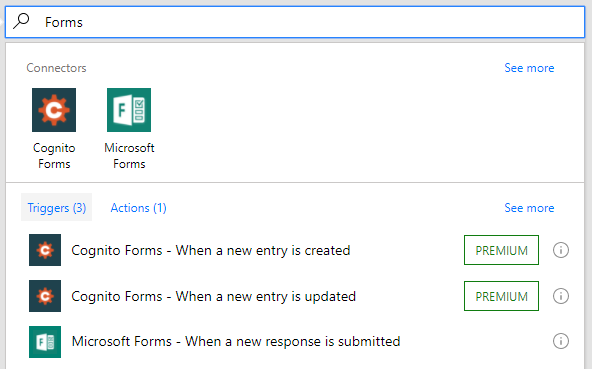Click the "Microsoft Forms" label under connectors
The image size is (592, 369).
tap(129, 156)
